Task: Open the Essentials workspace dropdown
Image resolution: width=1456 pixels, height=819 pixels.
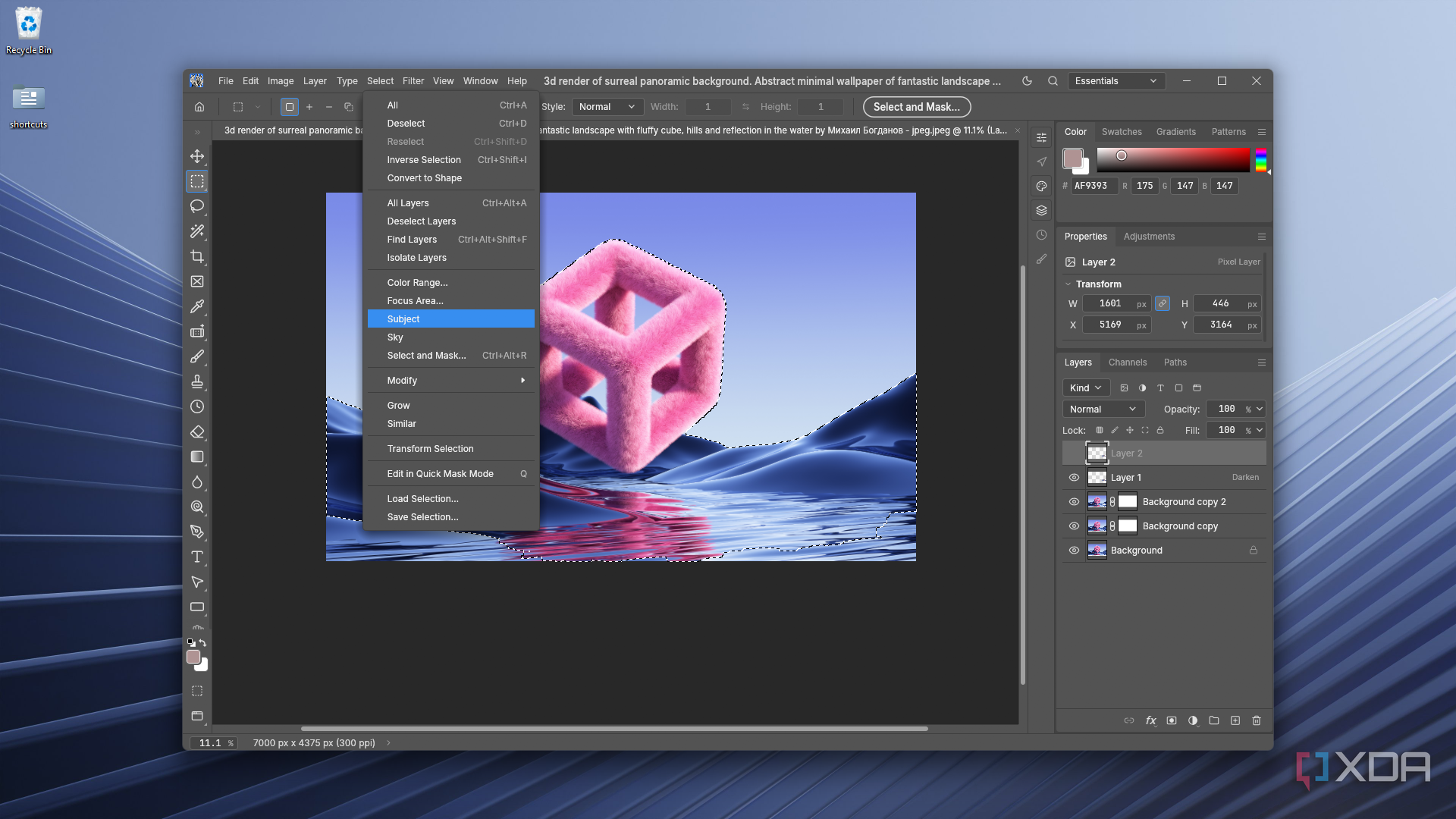Action: click(x=1116, y=81)
